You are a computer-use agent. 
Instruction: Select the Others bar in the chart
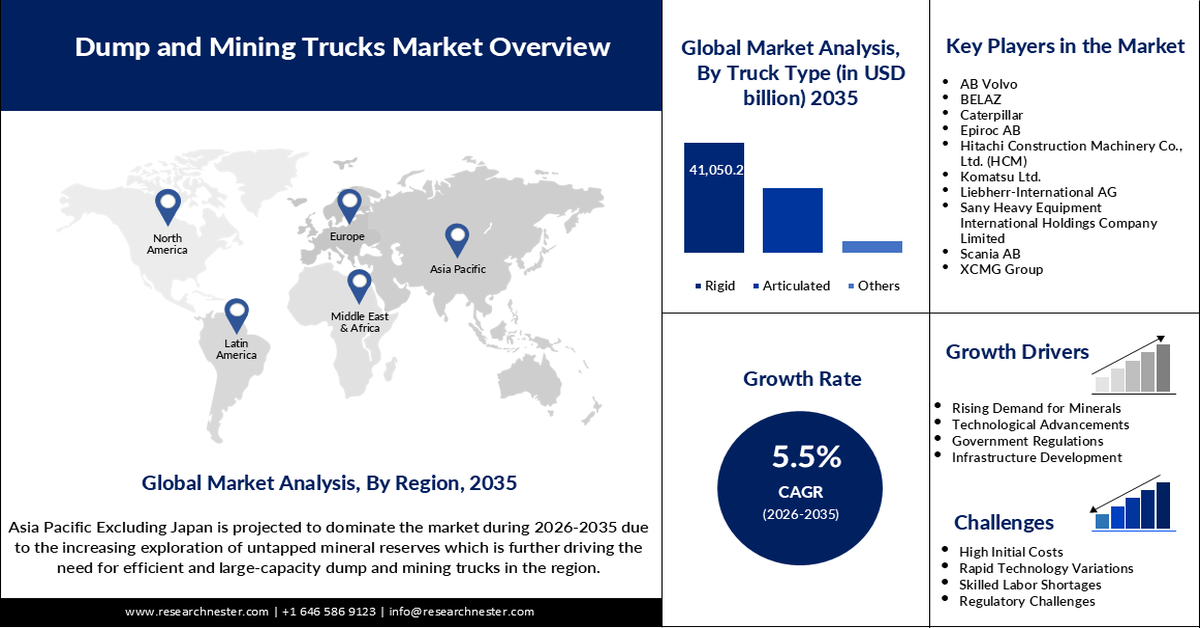coord(872,246)
